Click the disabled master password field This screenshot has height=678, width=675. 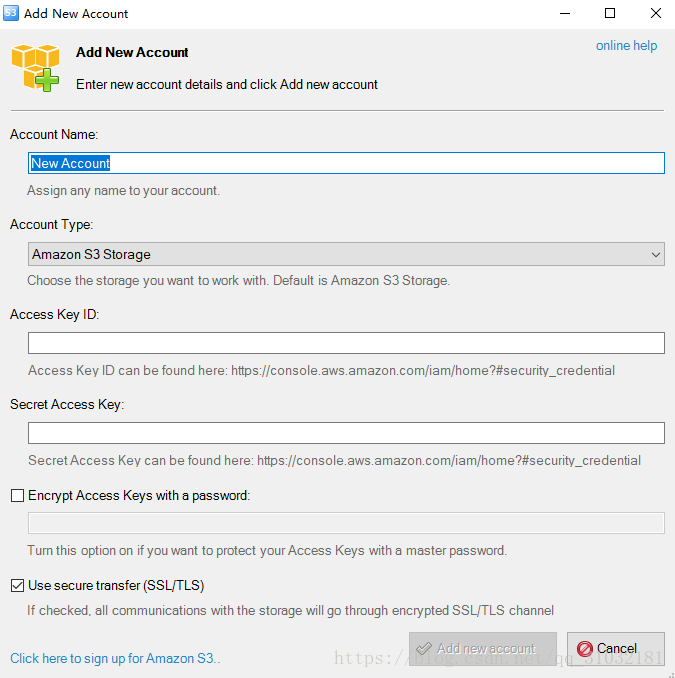346,523
